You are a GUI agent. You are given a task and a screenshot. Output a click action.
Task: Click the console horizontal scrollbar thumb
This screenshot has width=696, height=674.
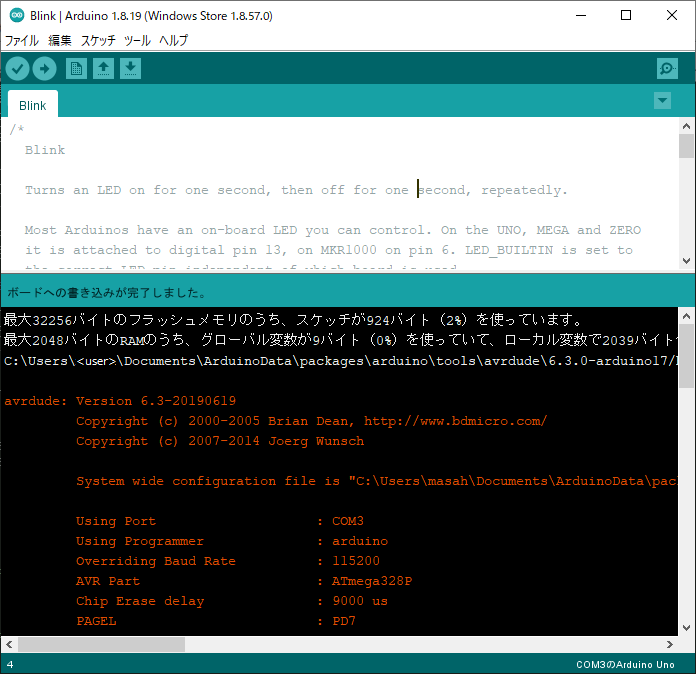pyautogui.click(x=101, y=644)
